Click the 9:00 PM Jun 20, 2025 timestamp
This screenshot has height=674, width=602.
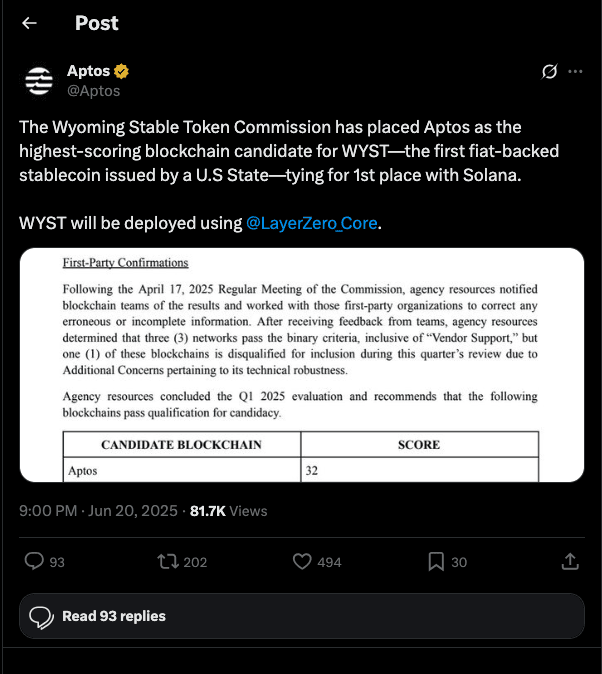click(x=99, y=511)
